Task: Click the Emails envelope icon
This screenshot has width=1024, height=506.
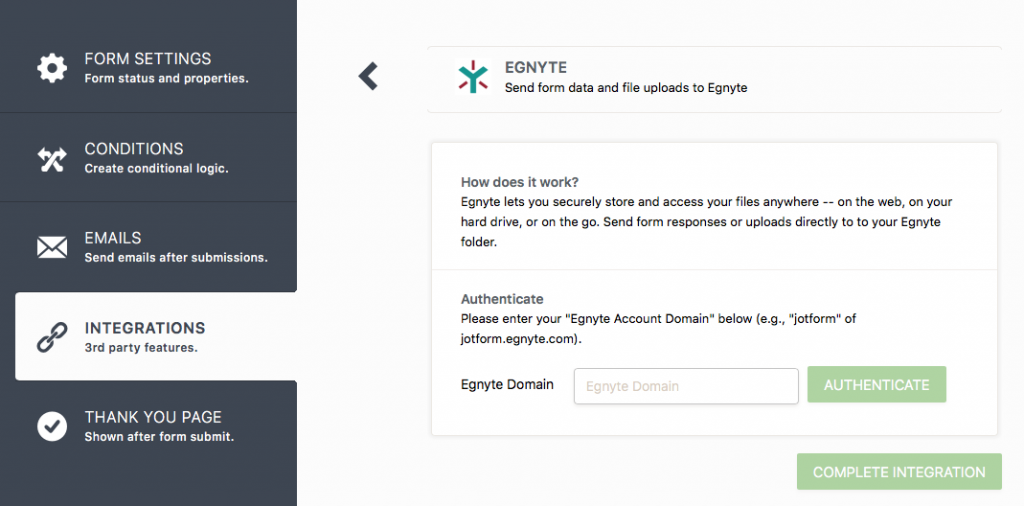Action: [x=52, y=247]
